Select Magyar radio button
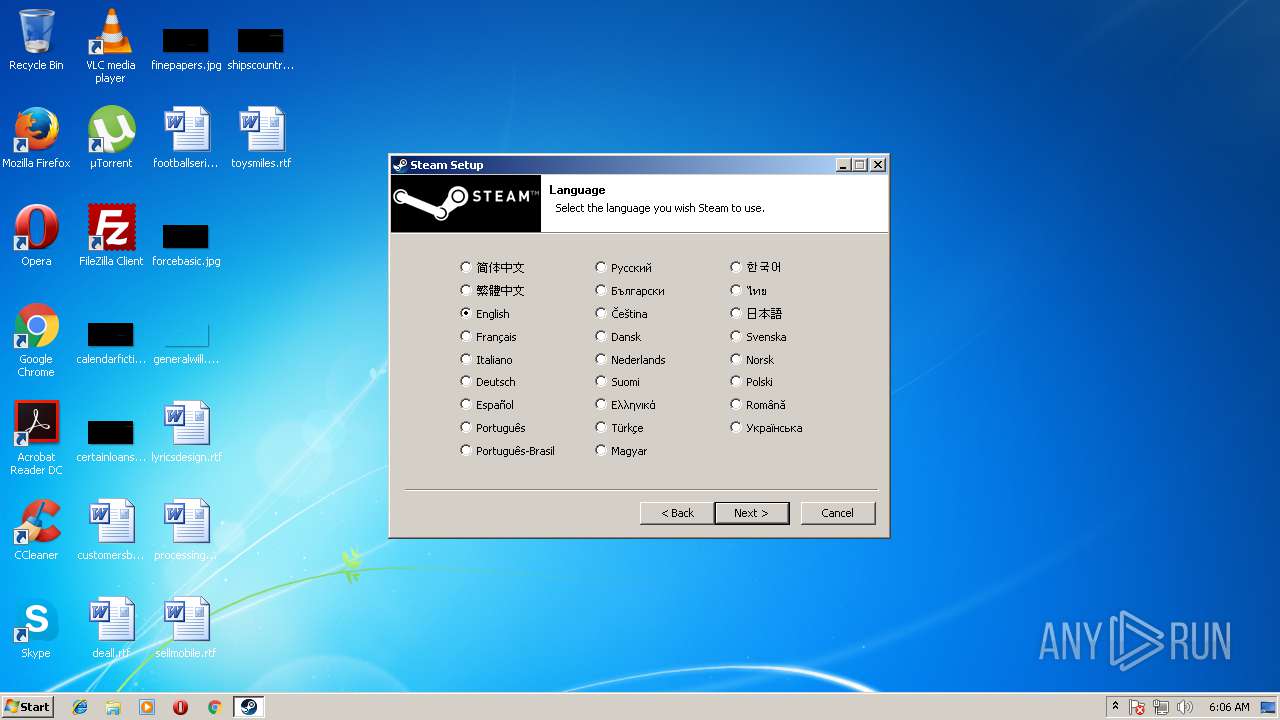Viewport: 1280px width, 720px height. pyautogui.click(x=622, y=450)
